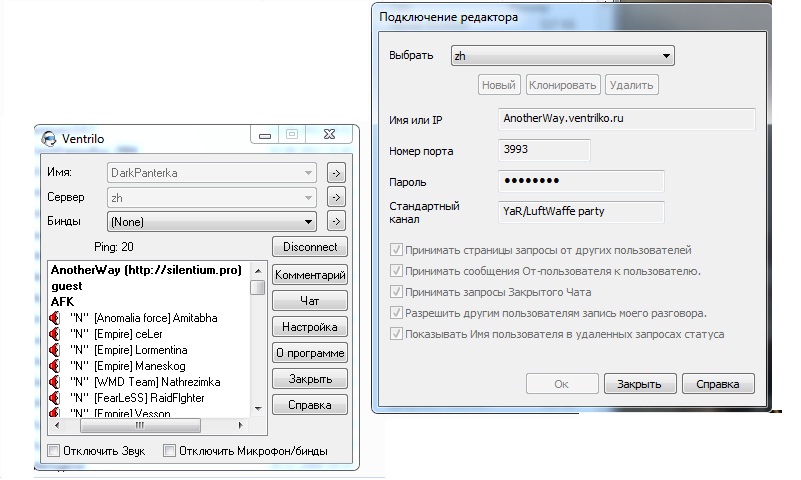Close the Ventrilo window with X
Viewport: 801px width, 480px height.
[329, 134]
